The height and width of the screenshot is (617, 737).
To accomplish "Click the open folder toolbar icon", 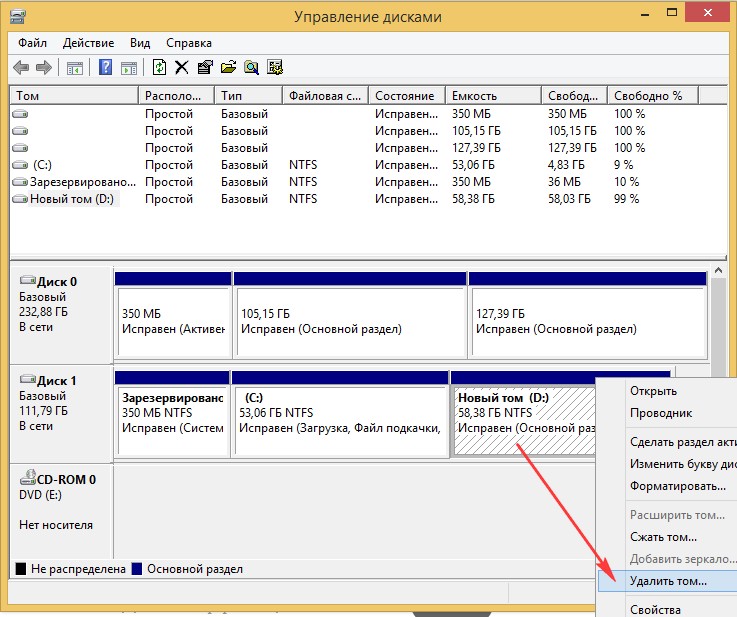I will click(228, 68).
